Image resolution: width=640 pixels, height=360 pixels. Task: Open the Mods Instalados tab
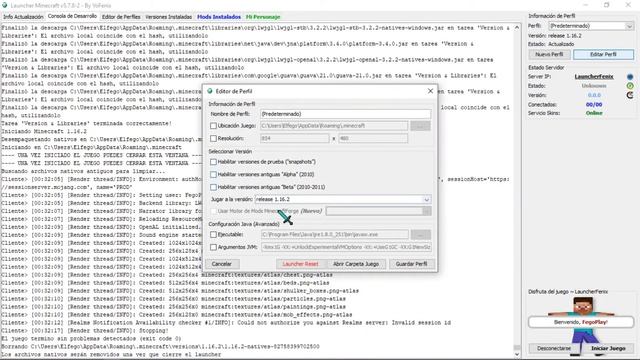[219, 17]
